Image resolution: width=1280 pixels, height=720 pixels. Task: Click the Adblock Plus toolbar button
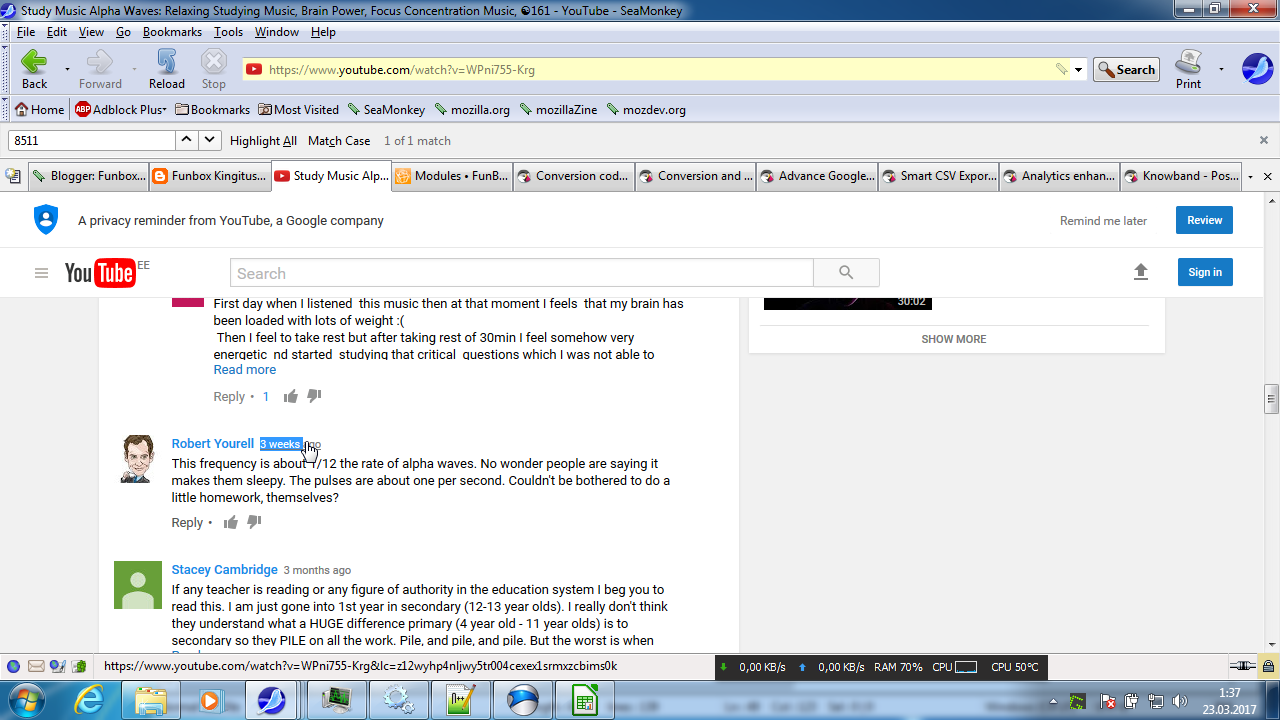pyautogui.click(x=121, y=110)
